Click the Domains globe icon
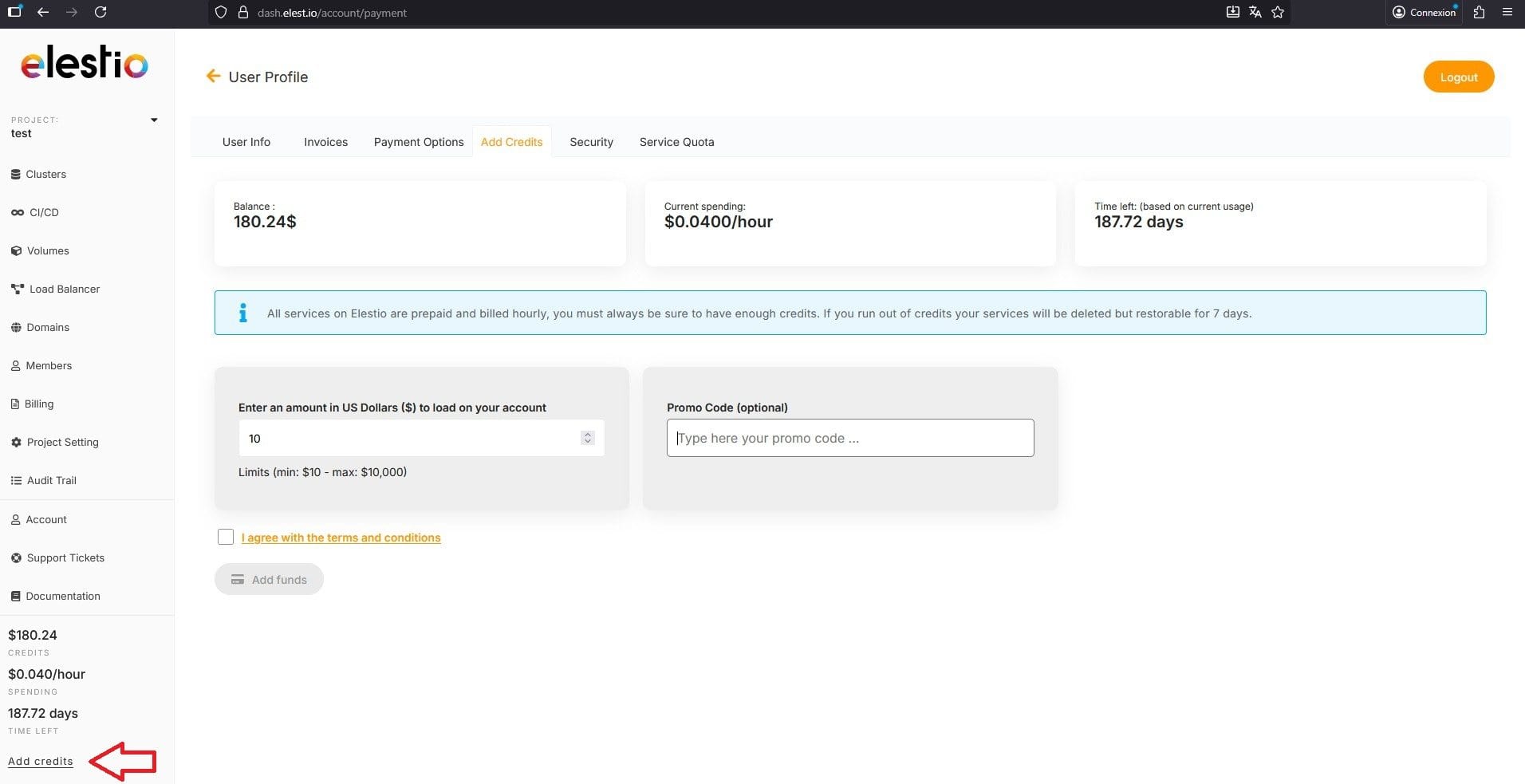Screen dimensions: 1525x784 coord(16,327)
